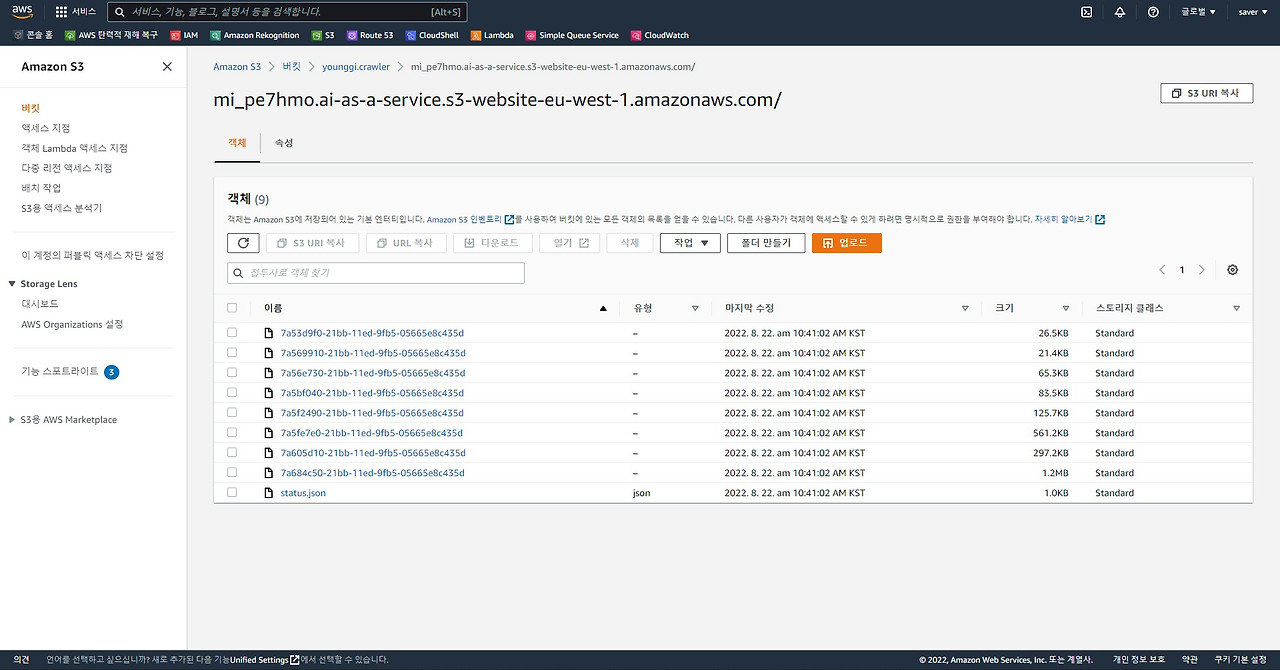Open the help question mark icon

point(1153,12)
